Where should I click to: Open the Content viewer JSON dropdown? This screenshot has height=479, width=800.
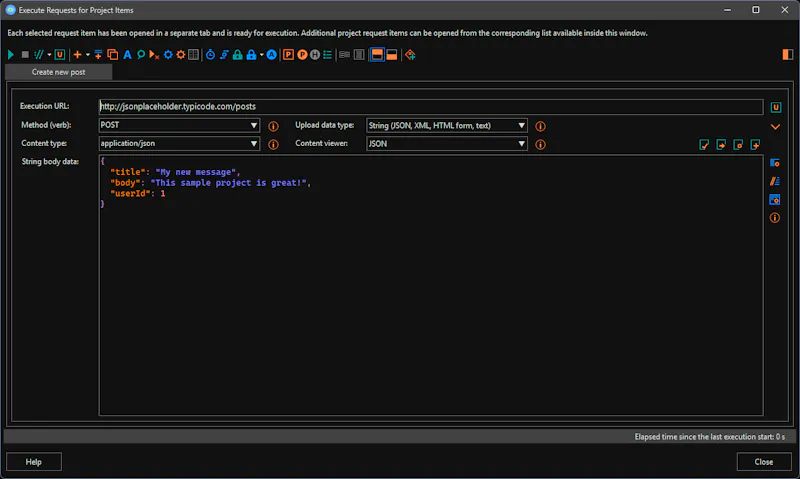[446, 144]
